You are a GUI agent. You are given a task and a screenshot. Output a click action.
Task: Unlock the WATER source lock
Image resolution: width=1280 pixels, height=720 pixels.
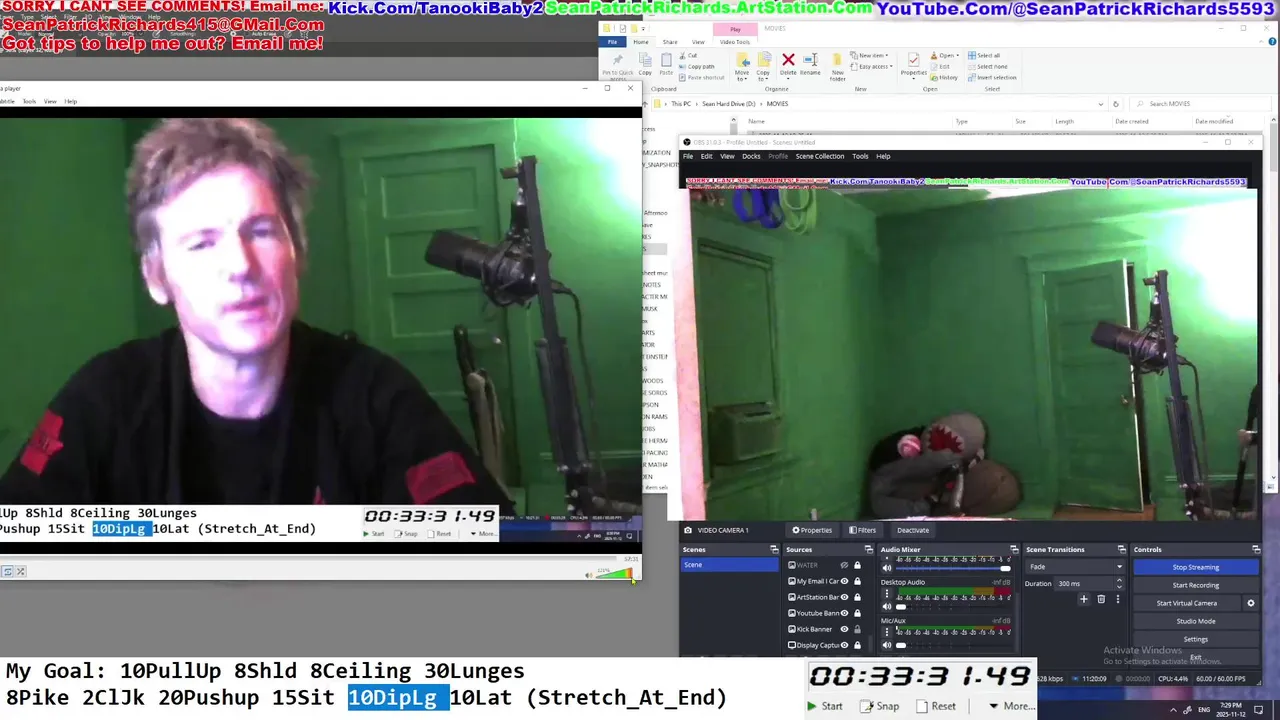pyautogui.click(x=857, y=565)
